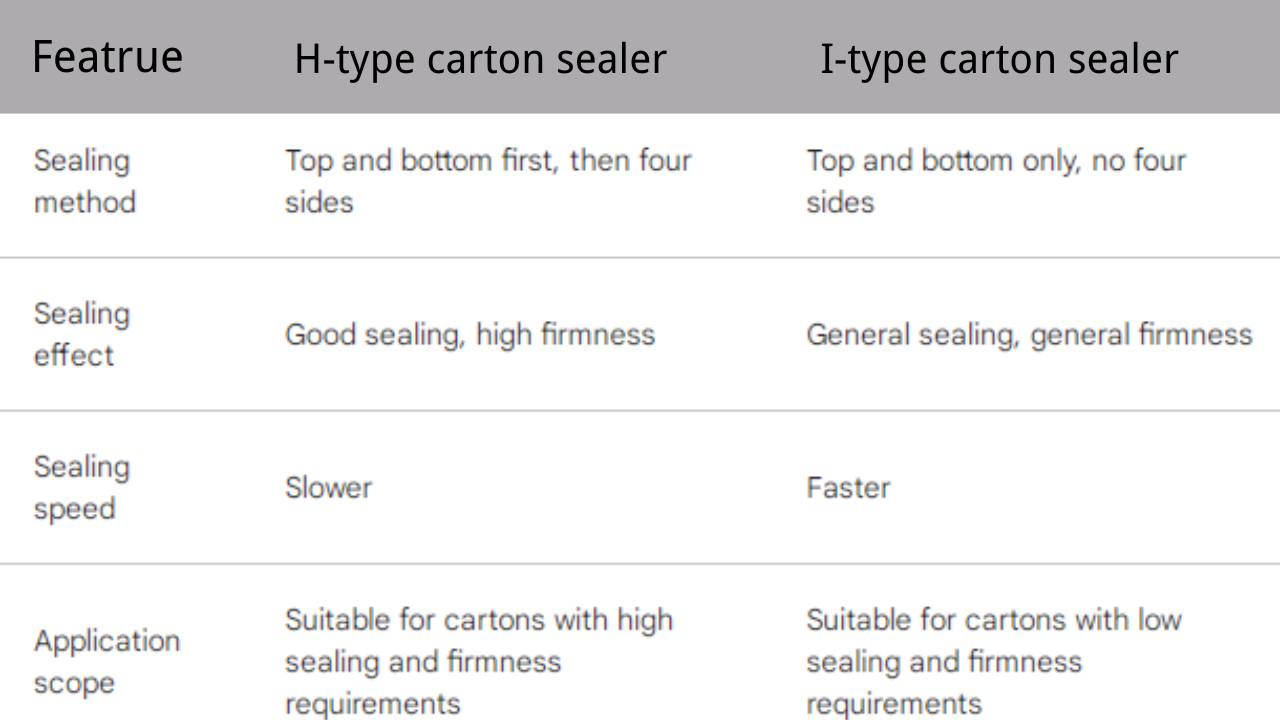The image size is (1280, 720).
Task: Select the "Sealing speed" row label
Action: (82, 487)
